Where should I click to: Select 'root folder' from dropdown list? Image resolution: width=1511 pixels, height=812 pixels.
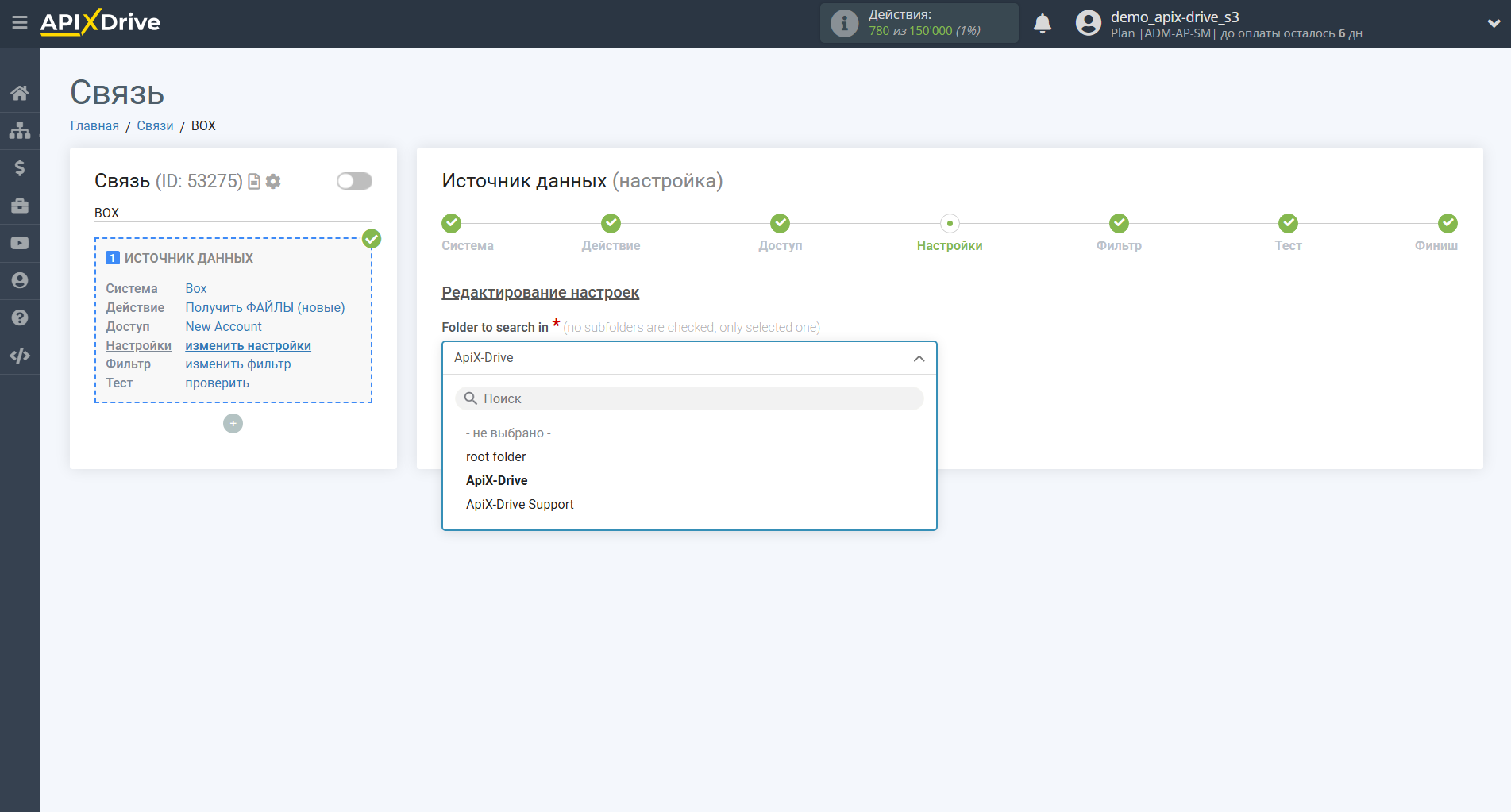pyautogui.click(x=495, y=457)
